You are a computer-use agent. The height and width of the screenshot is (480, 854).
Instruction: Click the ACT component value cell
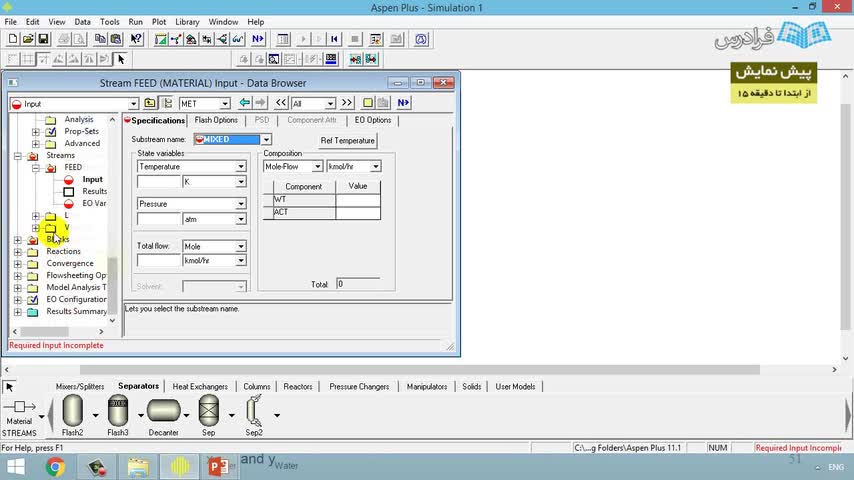pyautogui.click(x=358, y=212)
